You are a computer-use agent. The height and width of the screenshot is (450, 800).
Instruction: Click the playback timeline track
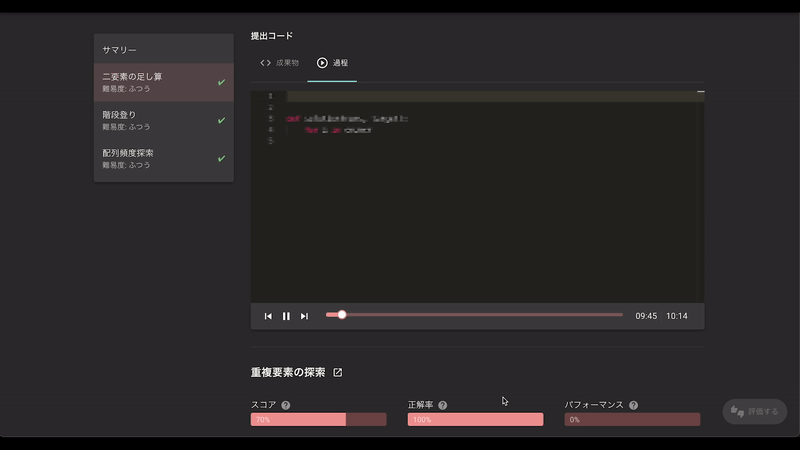tap(474, 315)
